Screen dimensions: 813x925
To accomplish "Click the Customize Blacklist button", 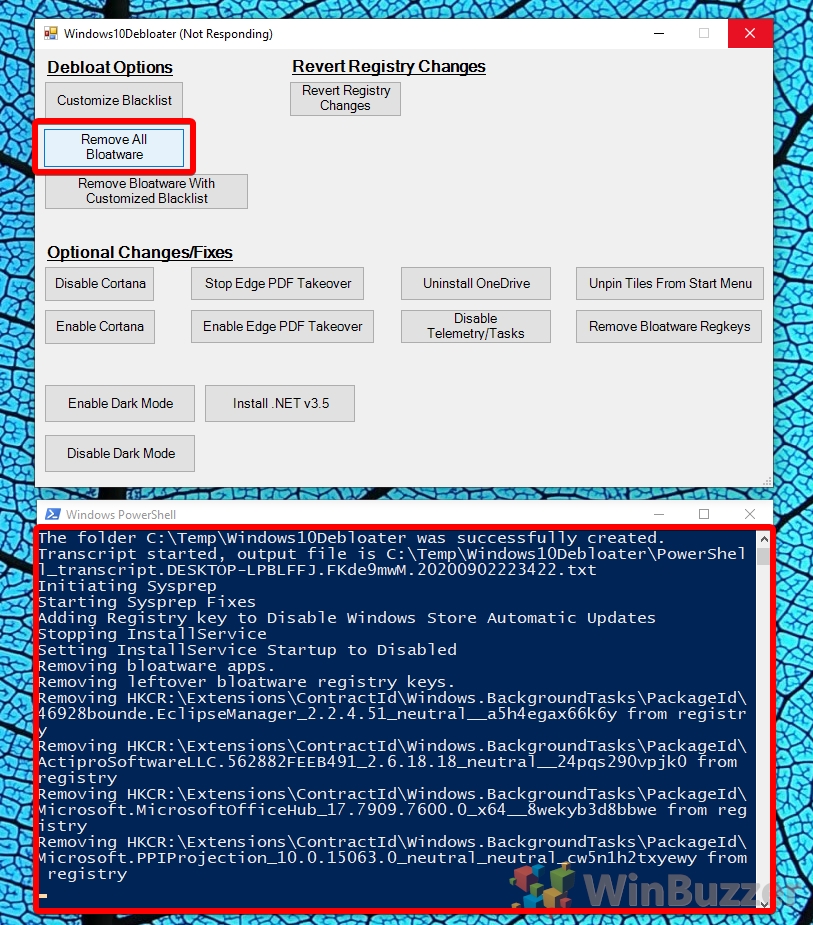I will click(114, 100).
